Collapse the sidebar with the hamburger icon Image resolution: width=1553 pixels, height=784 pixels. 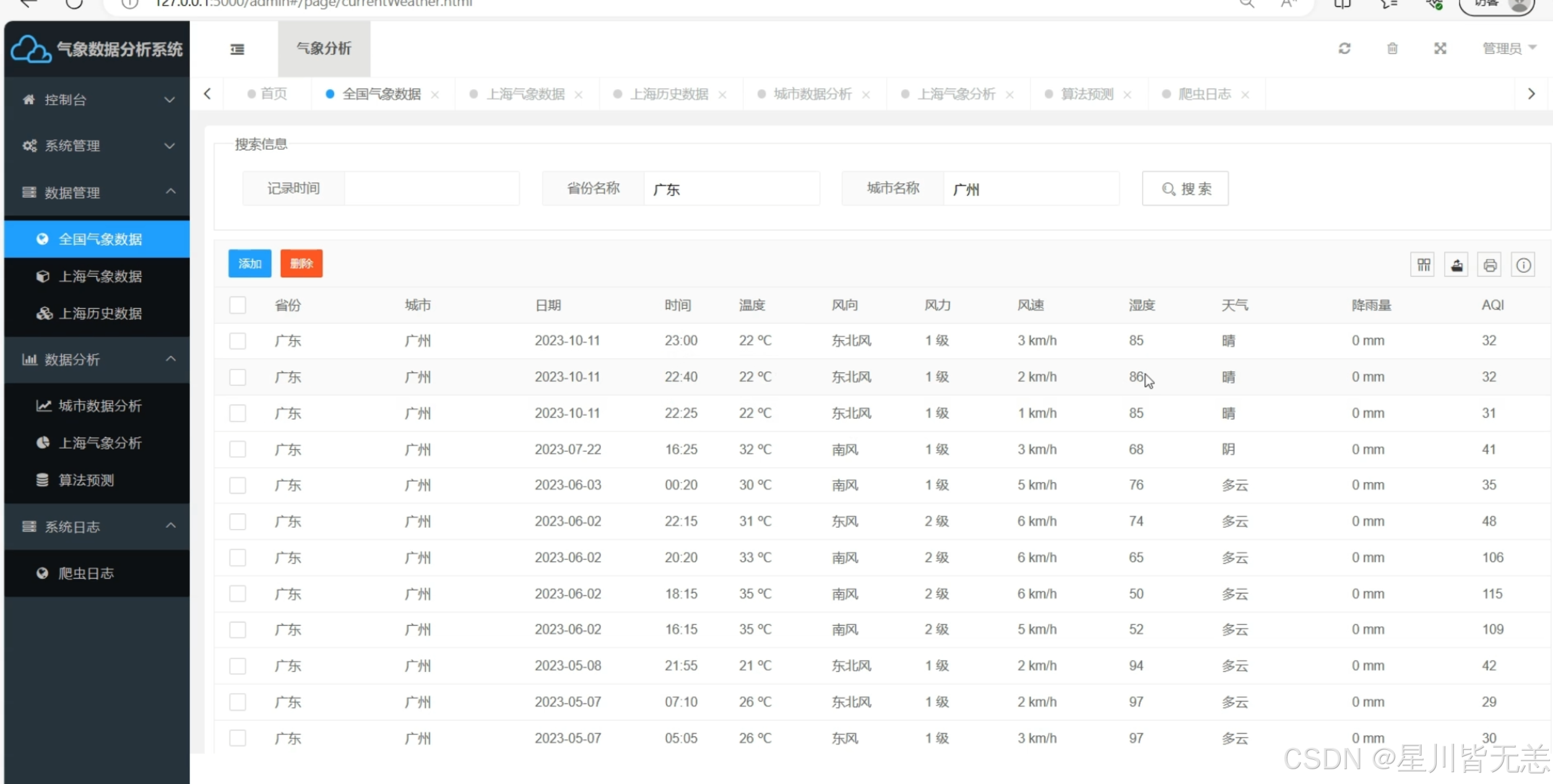(237, 49)
